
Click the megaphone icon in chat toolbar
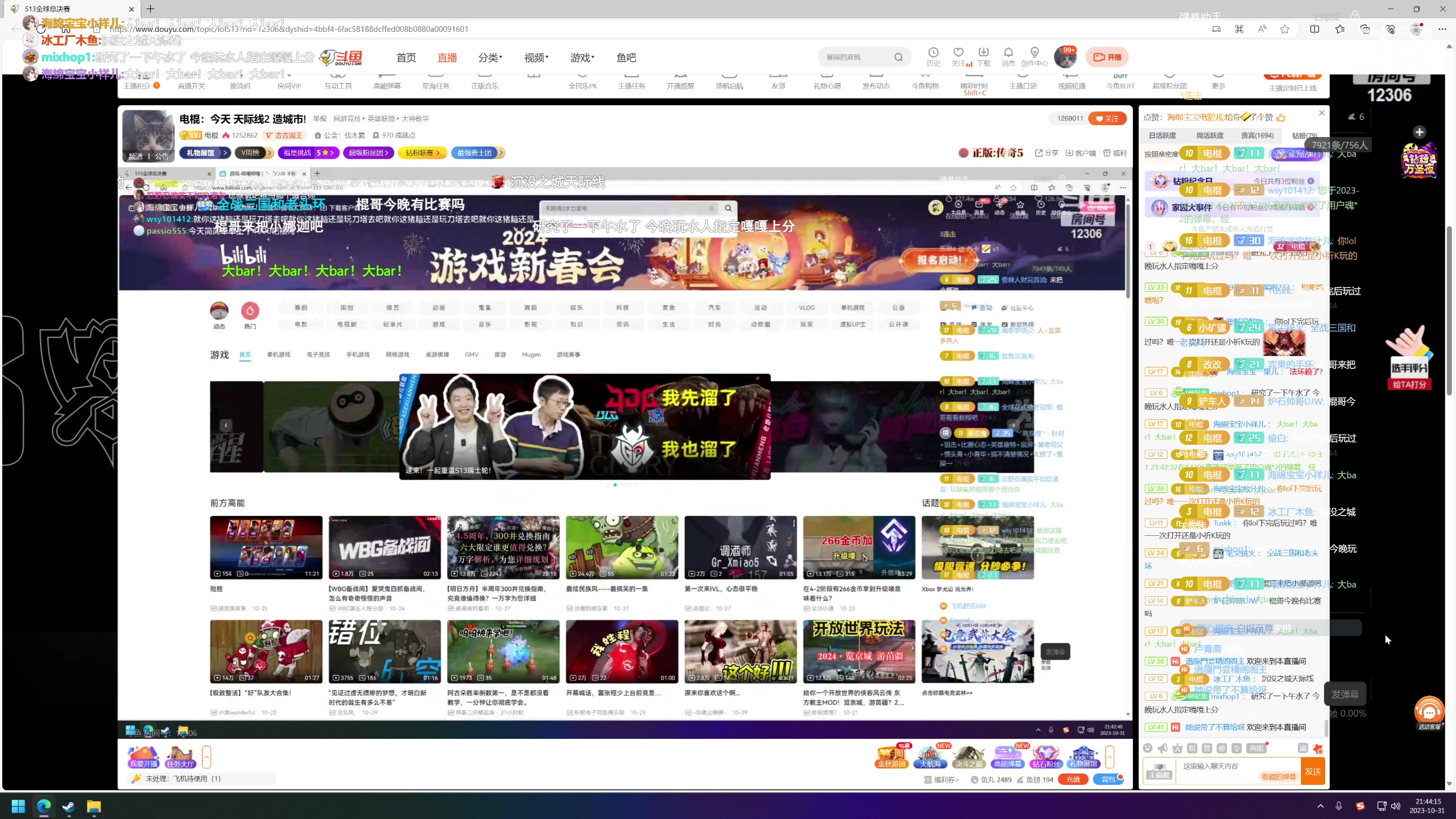(1163, 748)
